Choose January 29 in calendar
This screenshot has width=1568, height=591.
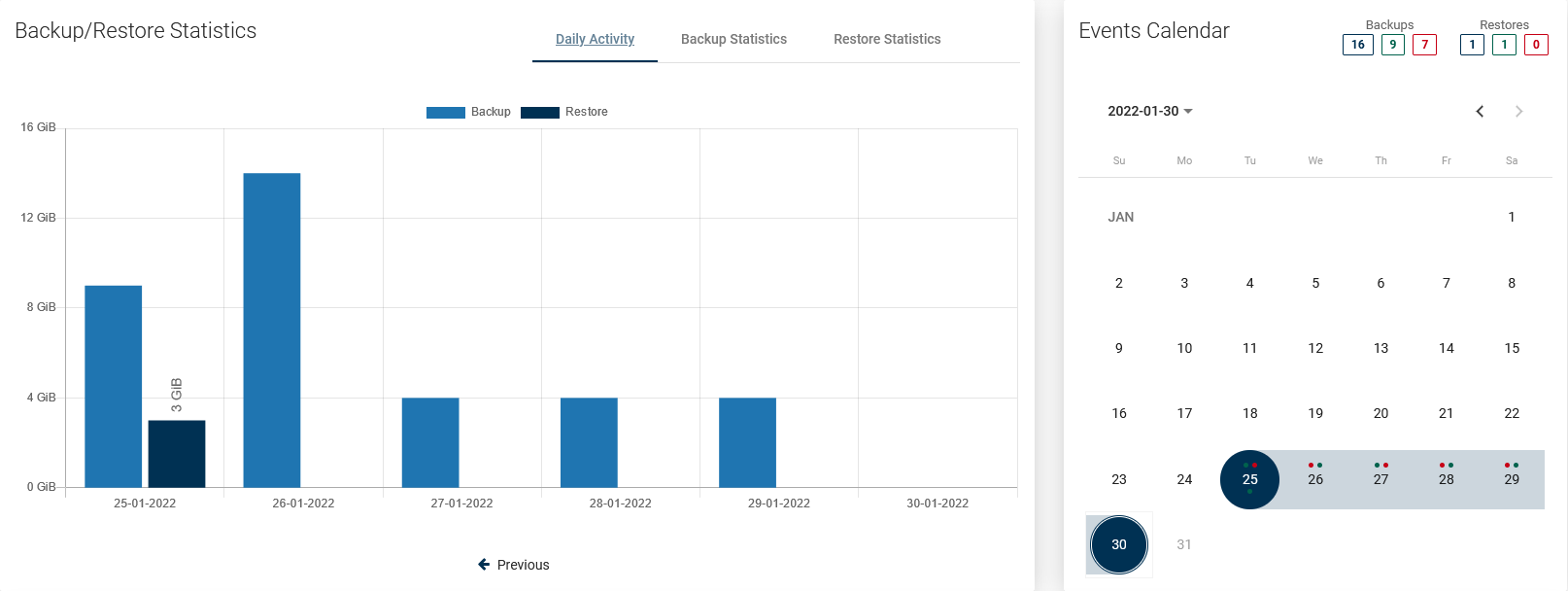pos(1512,479)
